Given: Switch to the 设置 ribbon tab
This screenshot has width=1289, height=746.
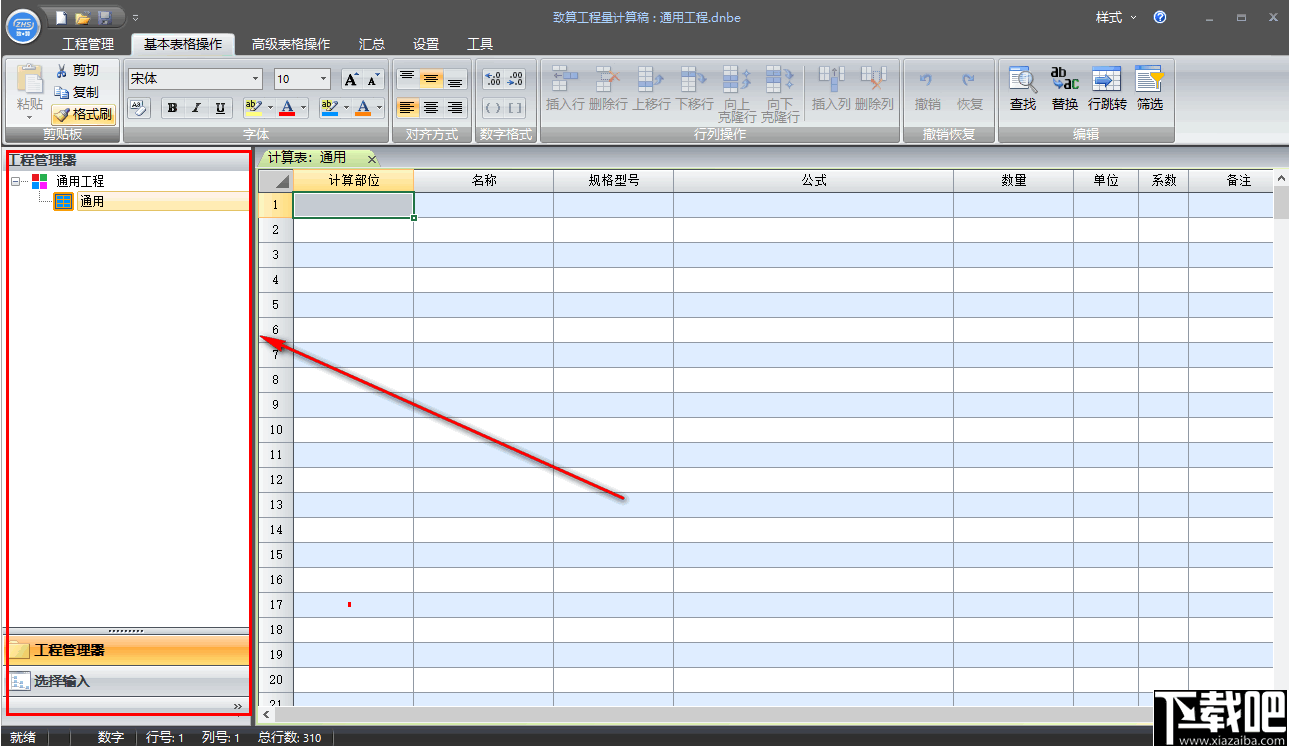Looking at the screenshot, I should coord(426,44).
